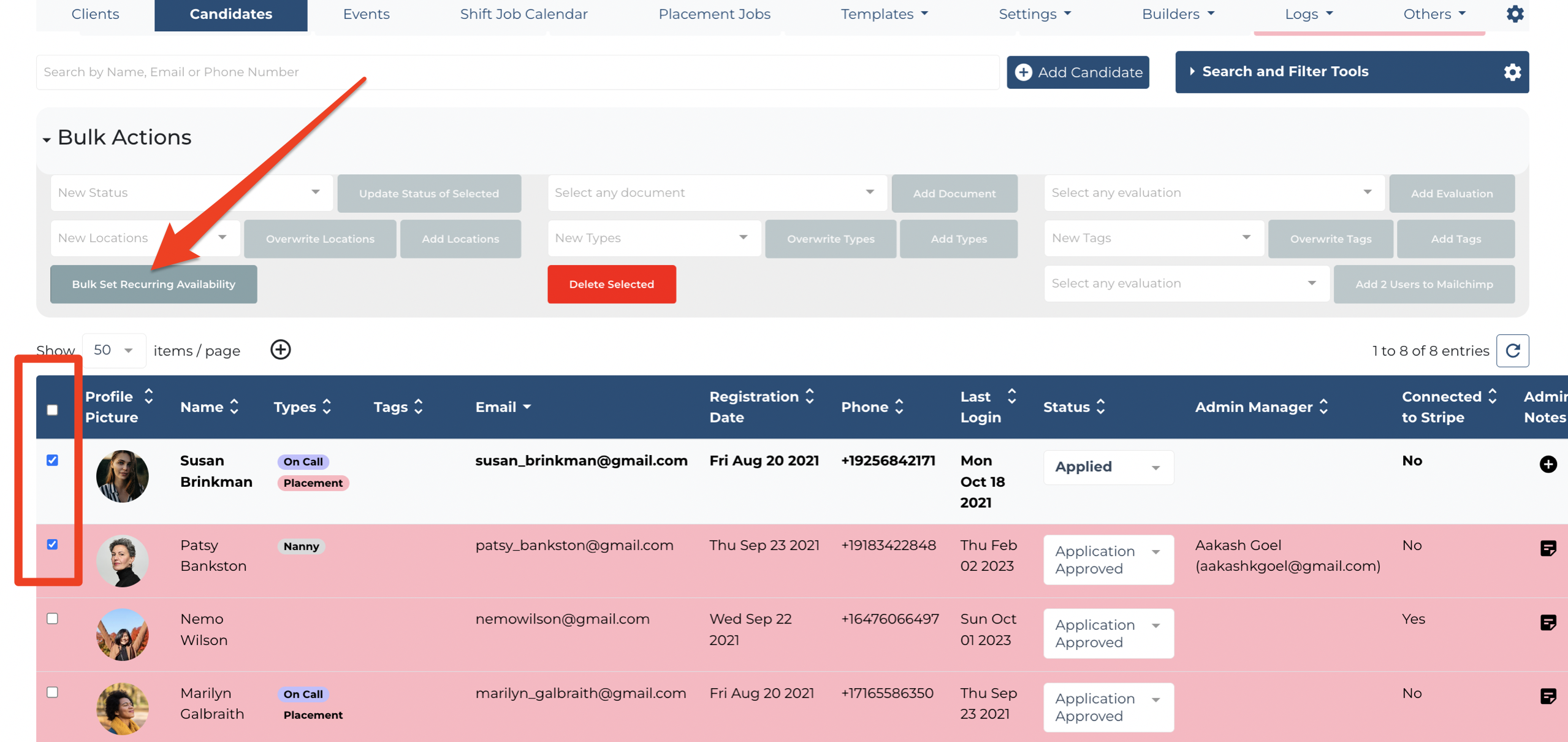The width and height of the screenshot is (1568, 742).
Task: Click the circled plus icon beside items/page
Action: click(281, 350)
